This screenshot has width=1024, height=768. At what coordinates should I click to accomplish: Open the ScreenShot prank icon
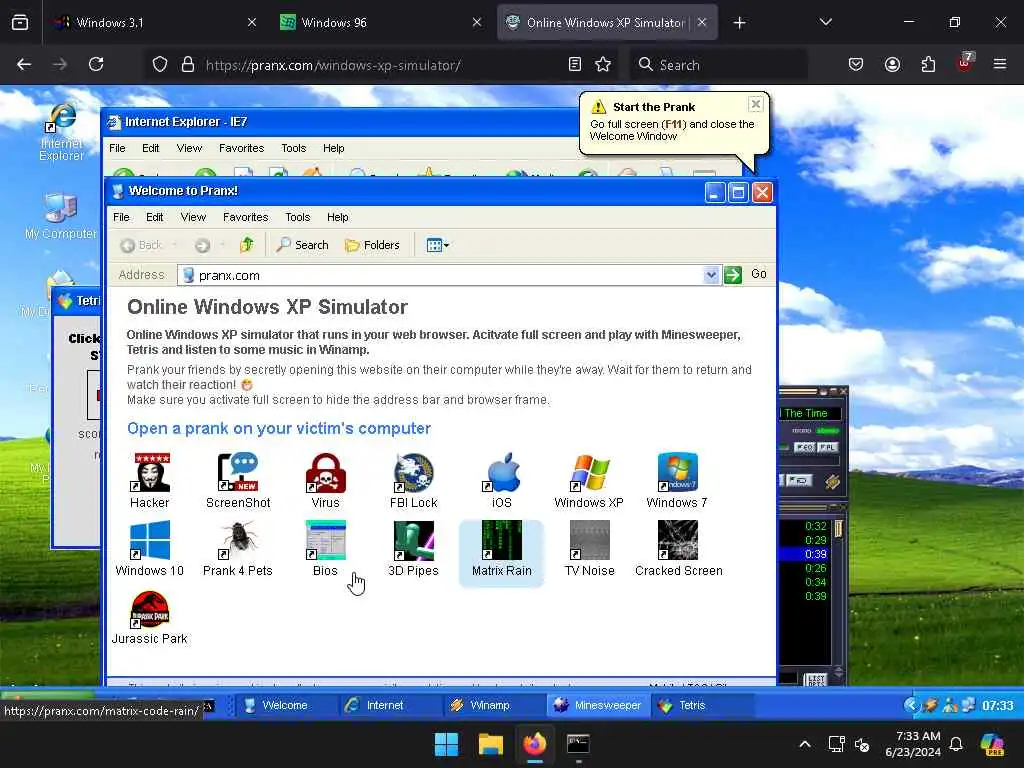[238, 481]
